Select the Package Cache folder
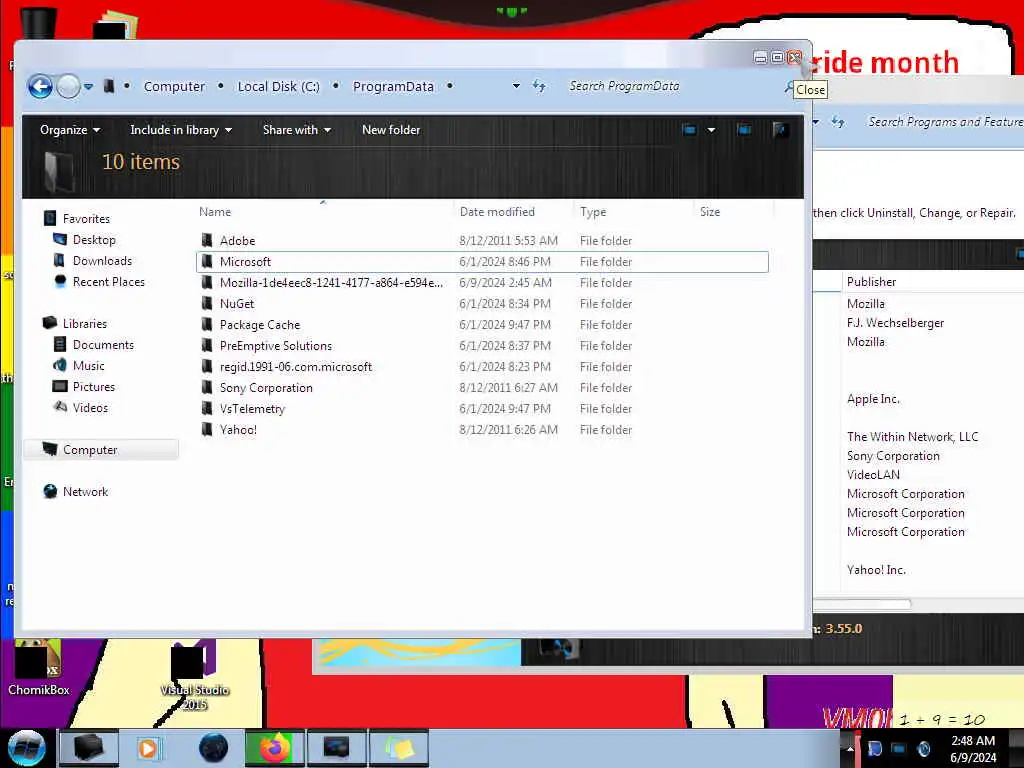1024x768 pixels. point(260,325)
